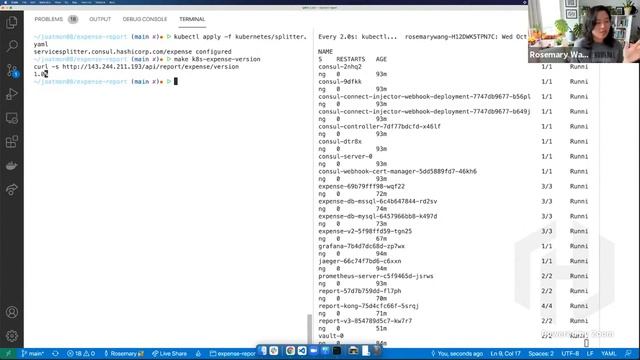Click the curl URL line in terminal
This screenshot has height=360, width=640.
[136, 67]
